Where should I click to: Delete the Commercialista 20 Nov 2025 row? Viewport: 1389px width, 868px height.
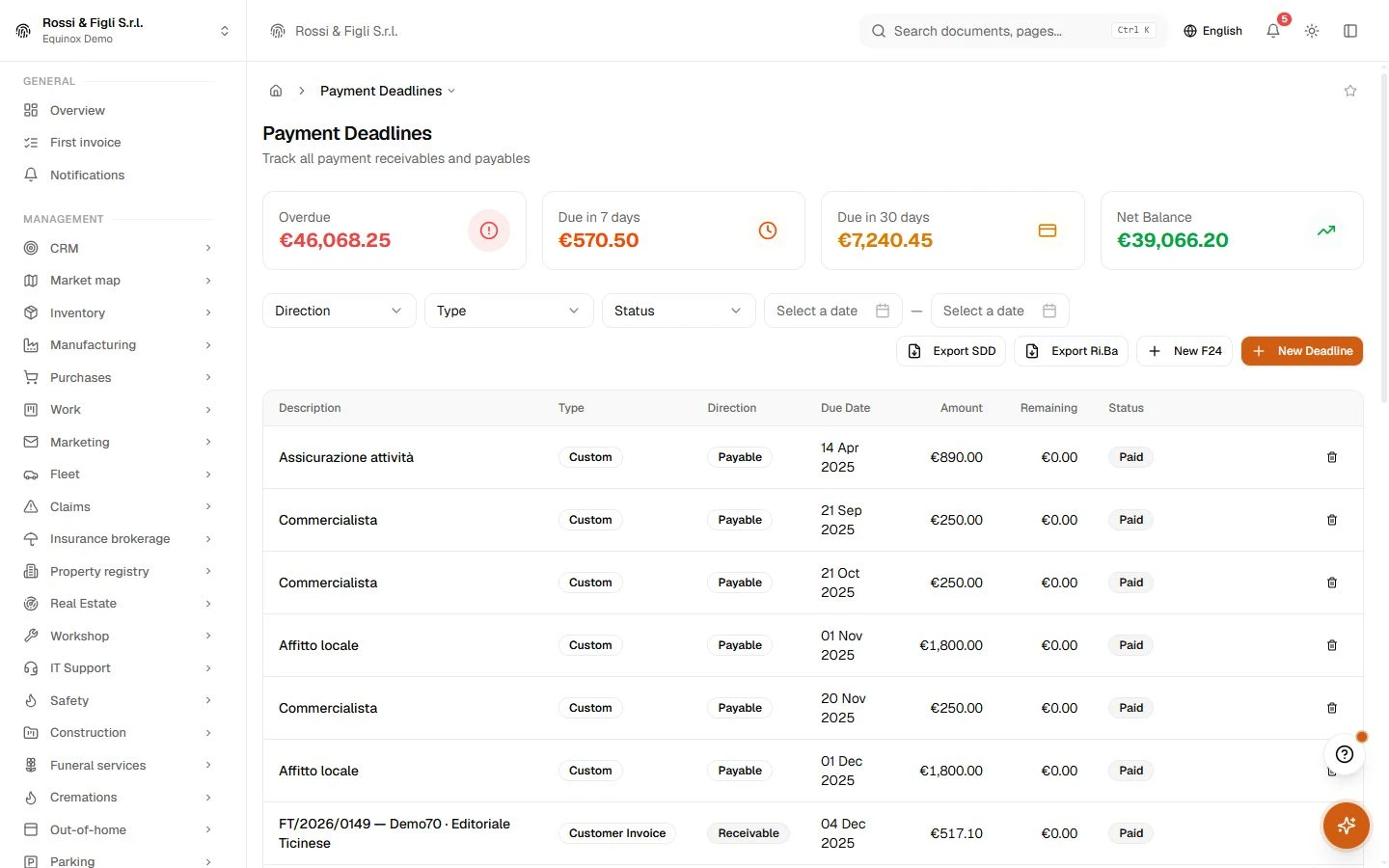tap(1332, 708)
